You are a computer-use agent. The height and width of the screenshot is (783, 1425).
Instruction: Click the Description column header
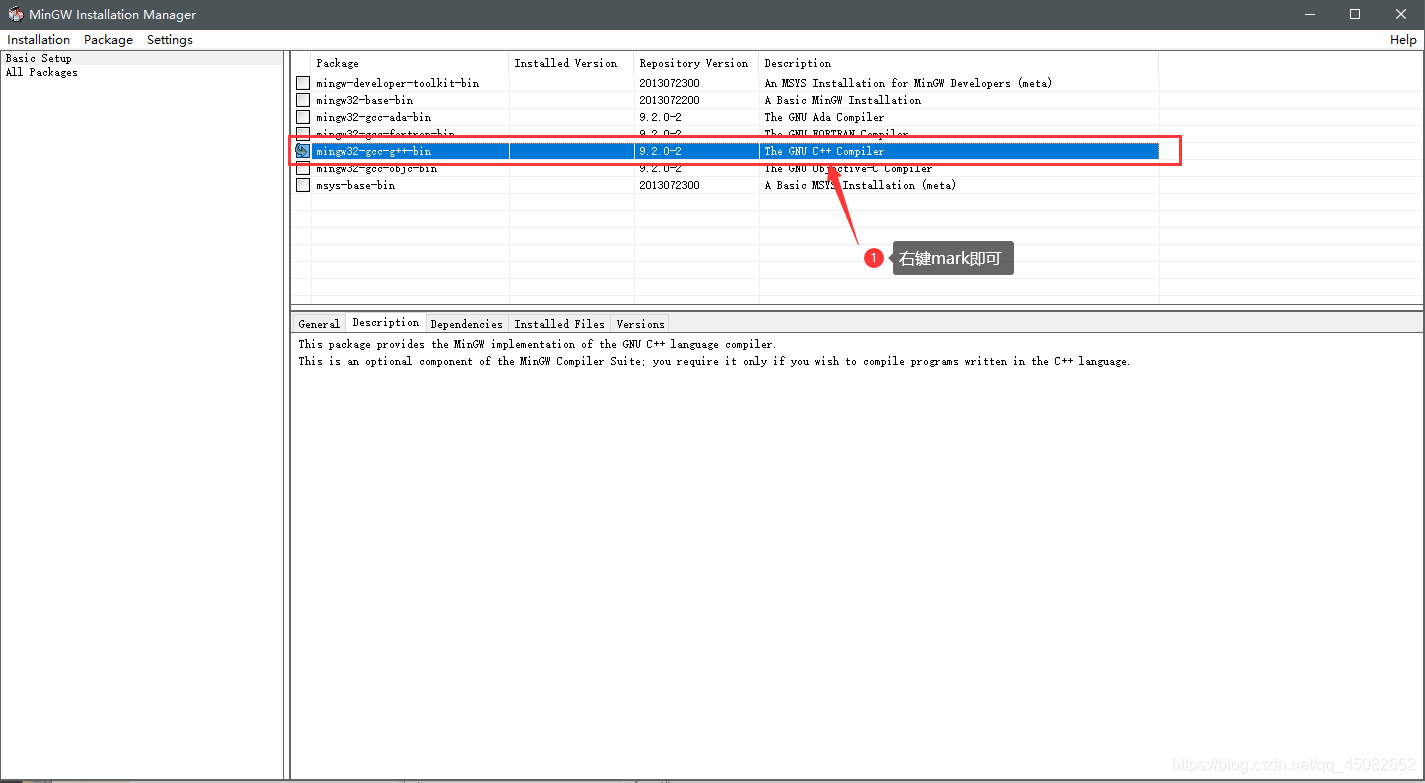click(959, 63)
